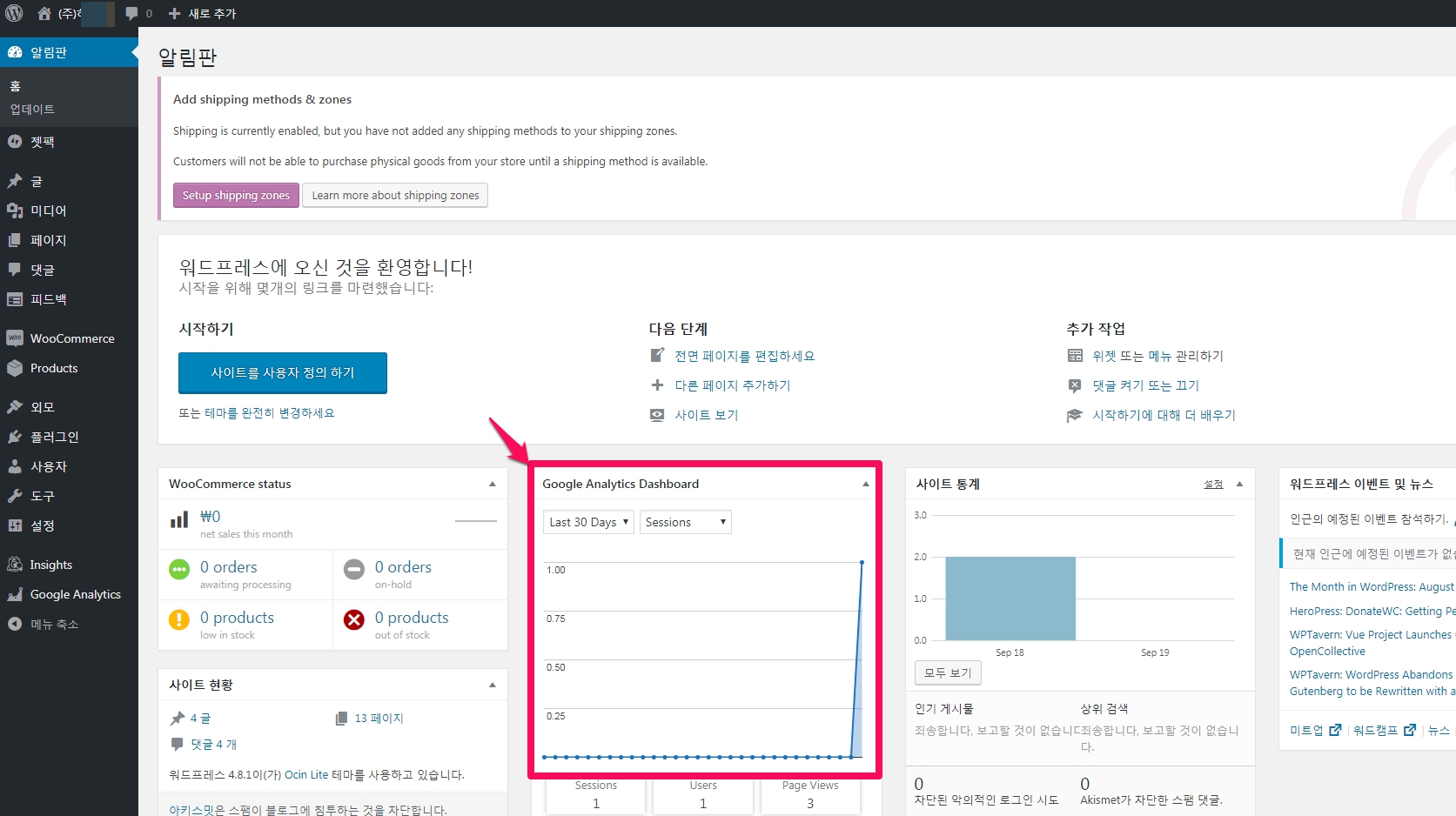Open 테마를 완전히 변경하세요 link

coord(270,413)
